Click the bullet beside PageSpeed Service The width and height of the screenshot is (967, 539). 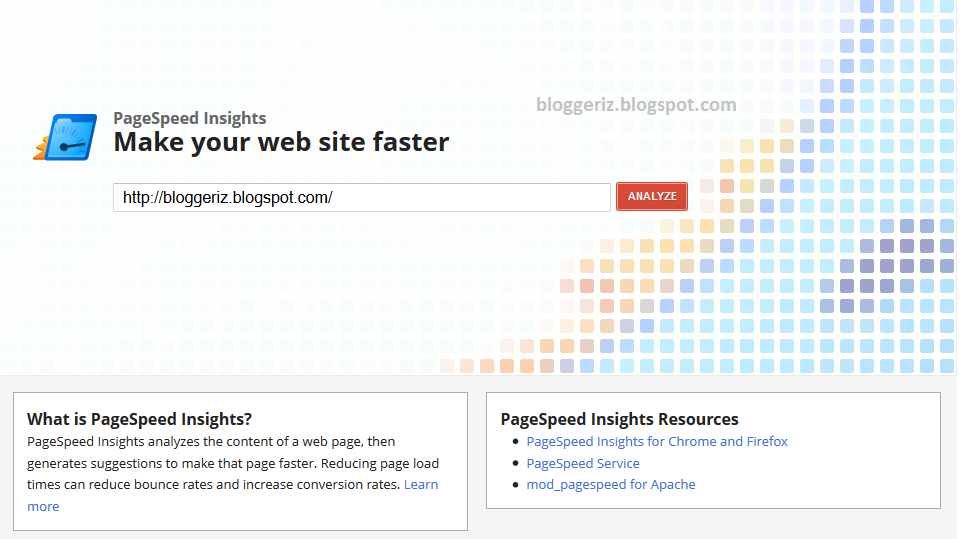[x=516, y=464]
